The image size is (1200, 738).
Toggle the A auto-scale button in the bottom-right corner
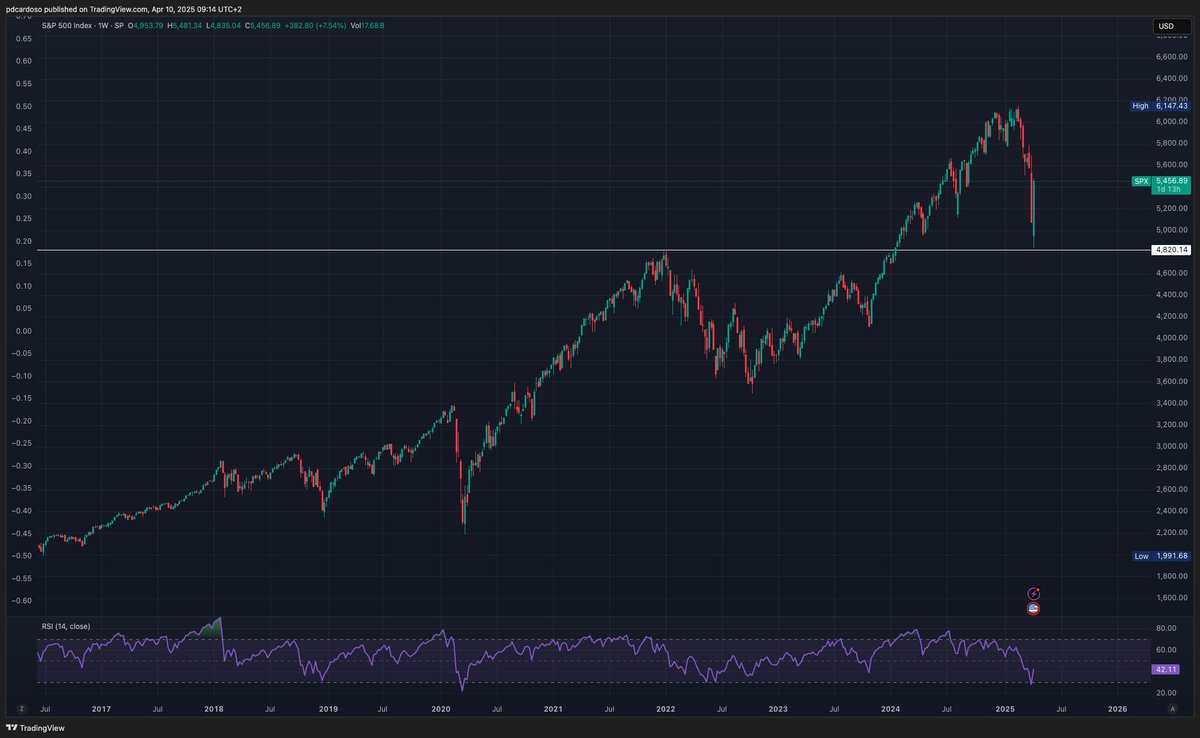pos(1172,708)
